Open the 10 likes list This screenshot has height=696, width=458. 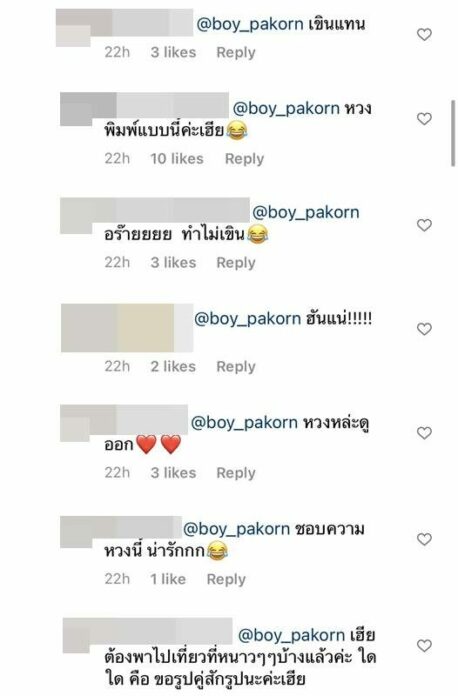coord(177,158)
